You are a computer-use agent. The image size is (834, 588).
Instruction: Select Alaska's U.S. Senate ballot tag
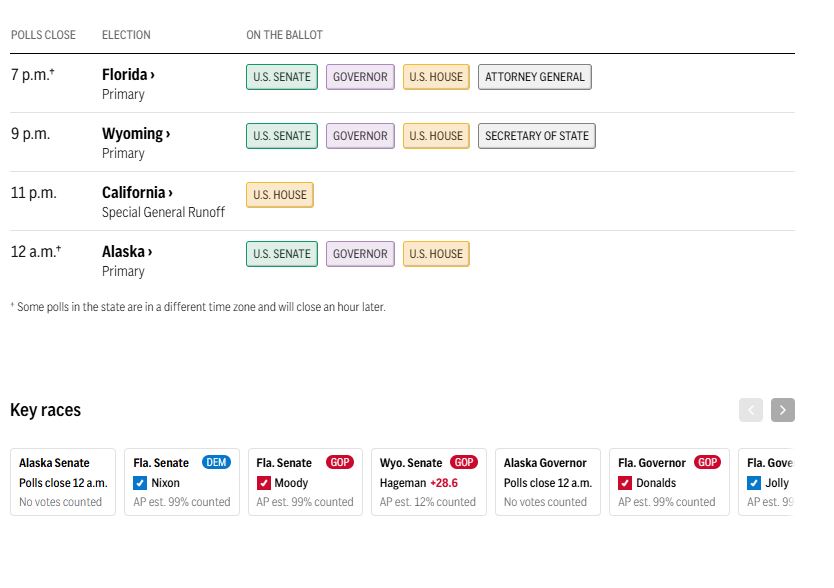[282, 254]
